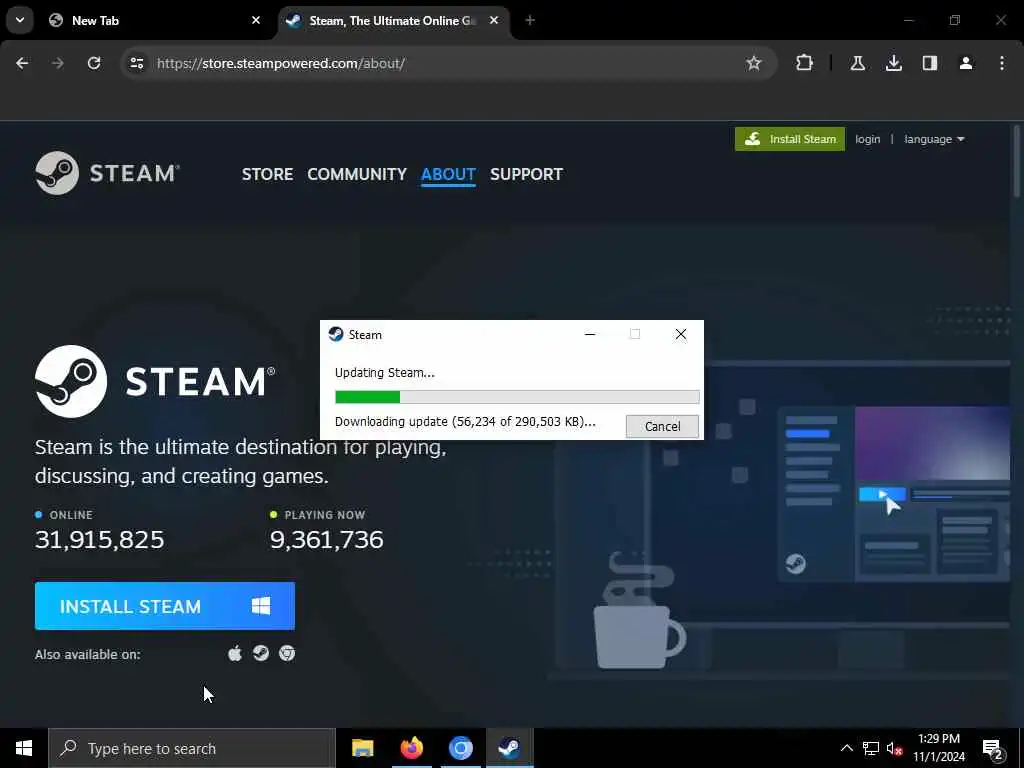Close the New Tab tab
The width and height of the screenshot is (1024, 768).
pyautogui.click(x=256, y=20)
